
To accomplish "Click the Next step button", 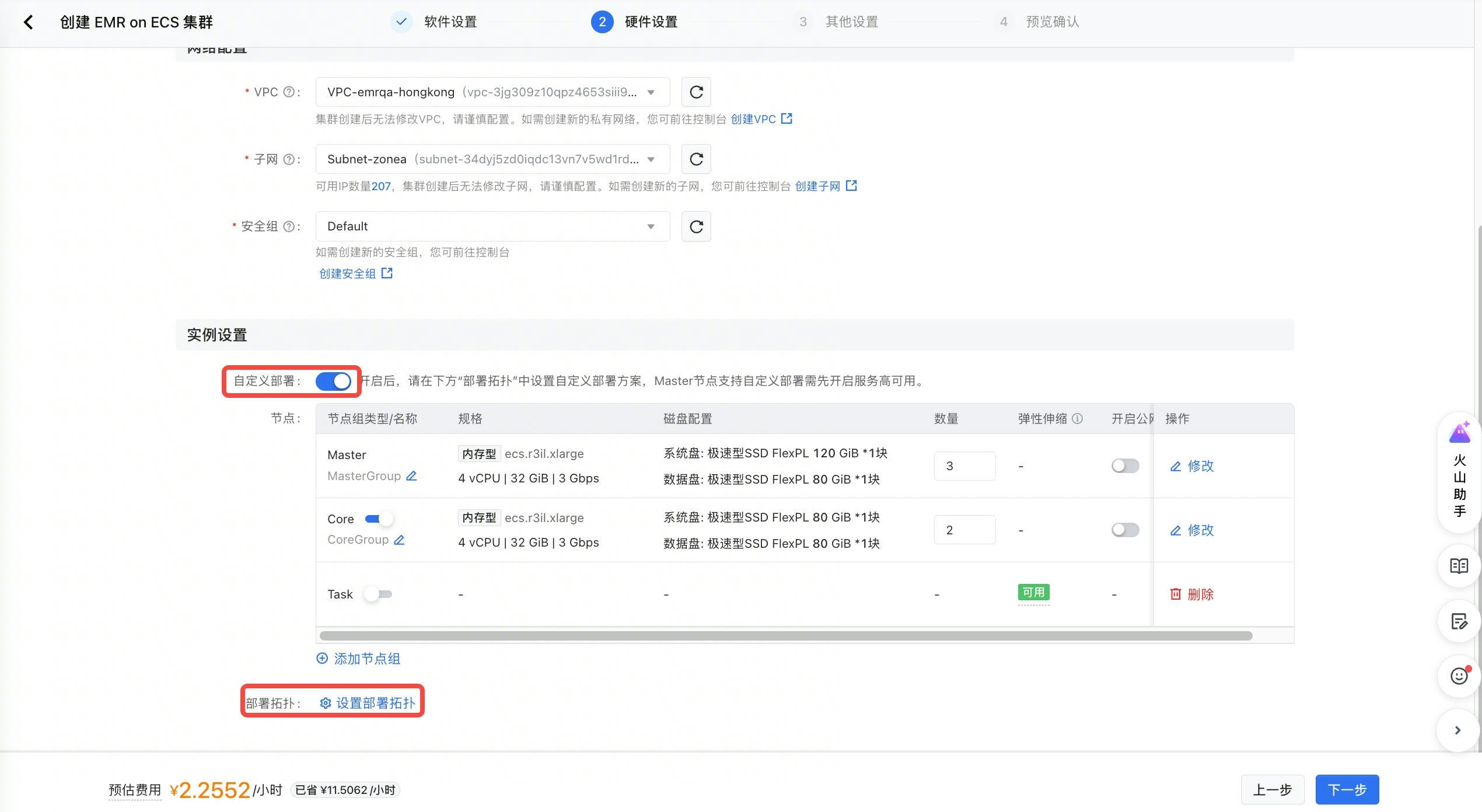I will [x=1347, y=790].
